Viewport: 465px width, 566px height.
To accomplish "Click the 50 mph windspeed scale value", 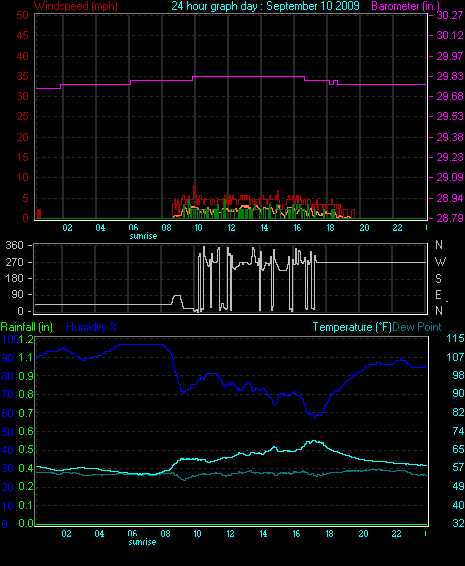I will tap(22, 15).
